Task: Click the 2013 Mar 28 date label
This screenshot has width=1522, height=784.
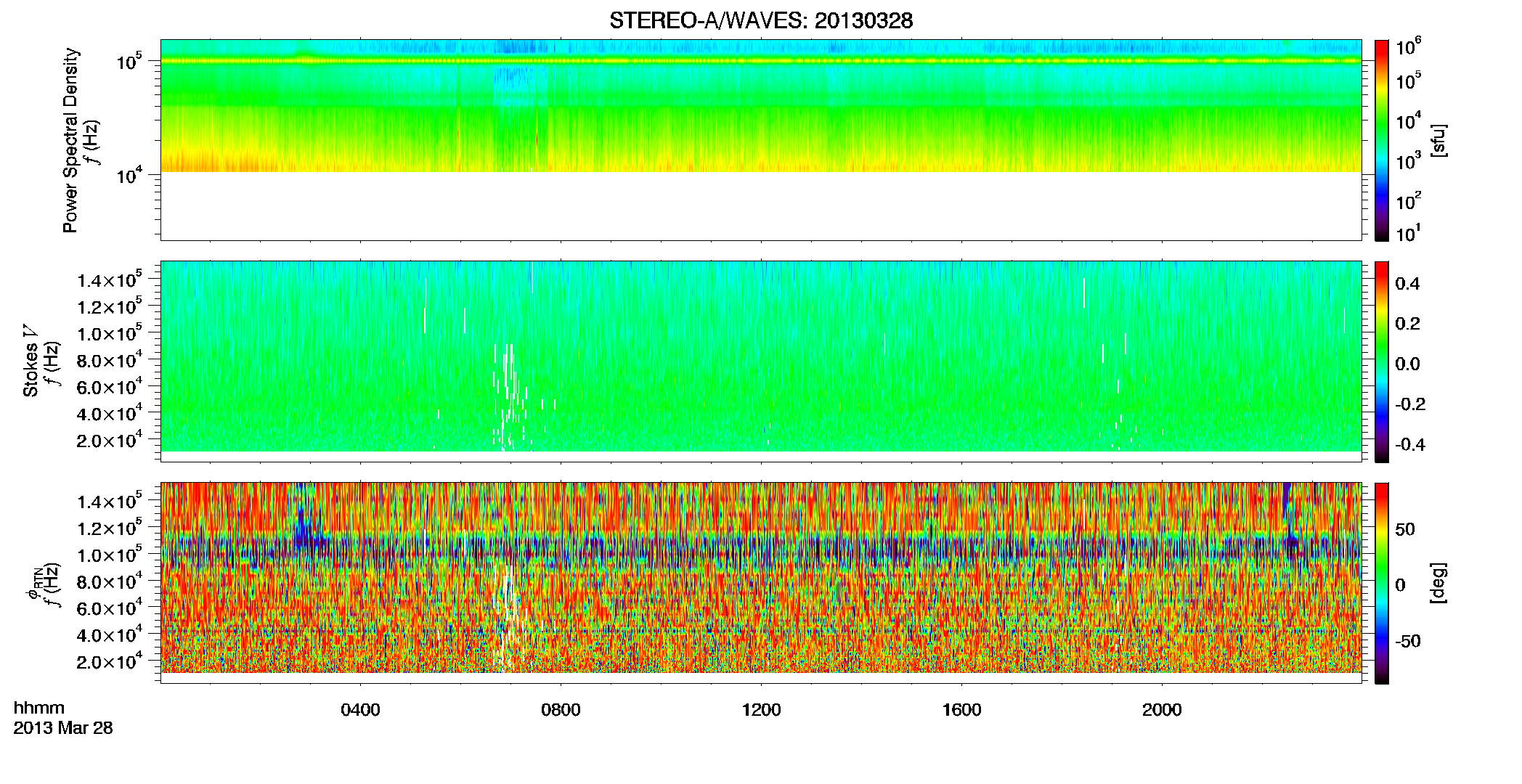Action: pos(63,728)
